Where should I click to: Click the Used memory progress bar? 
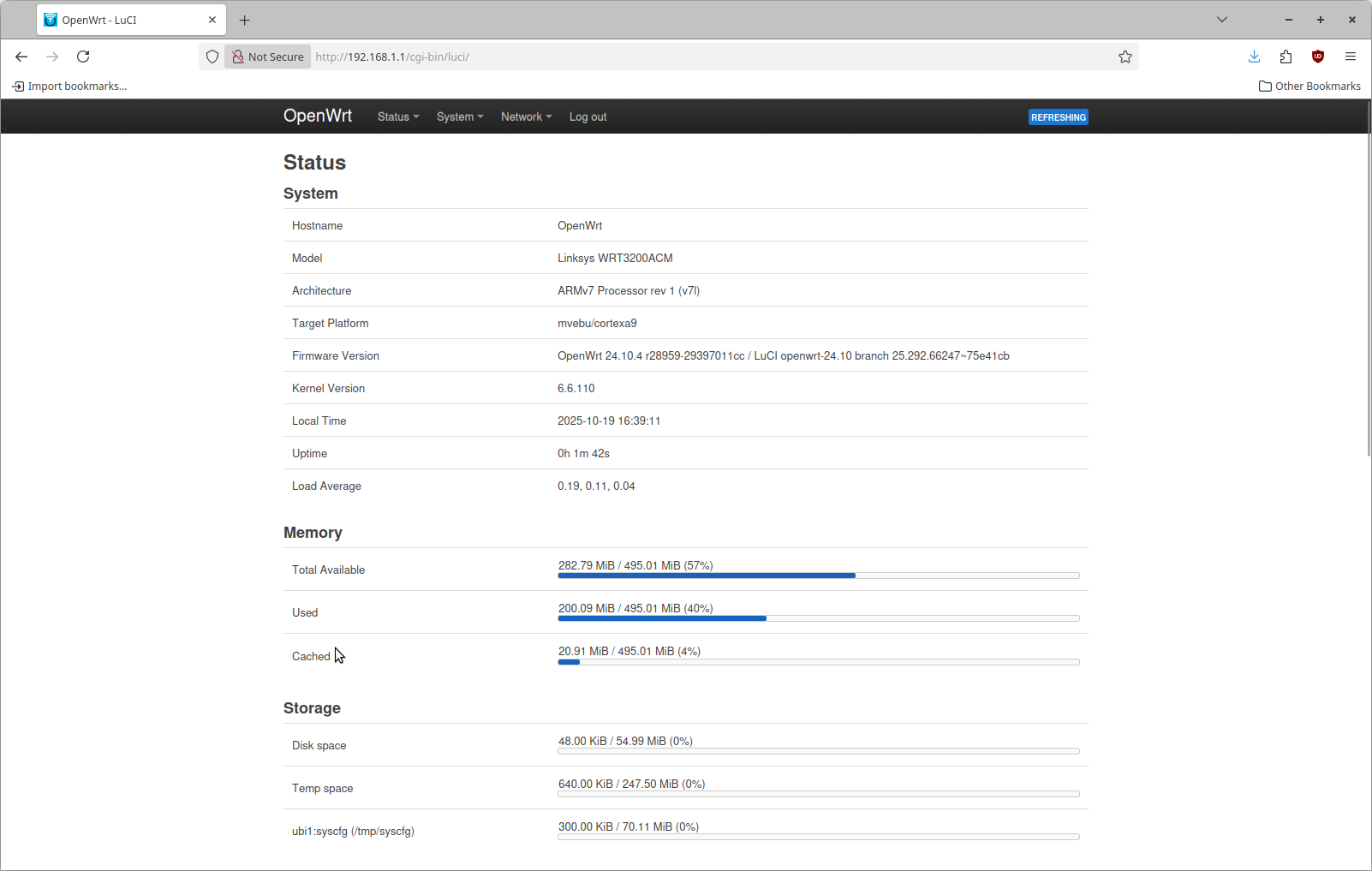click(x=818, y=617)
